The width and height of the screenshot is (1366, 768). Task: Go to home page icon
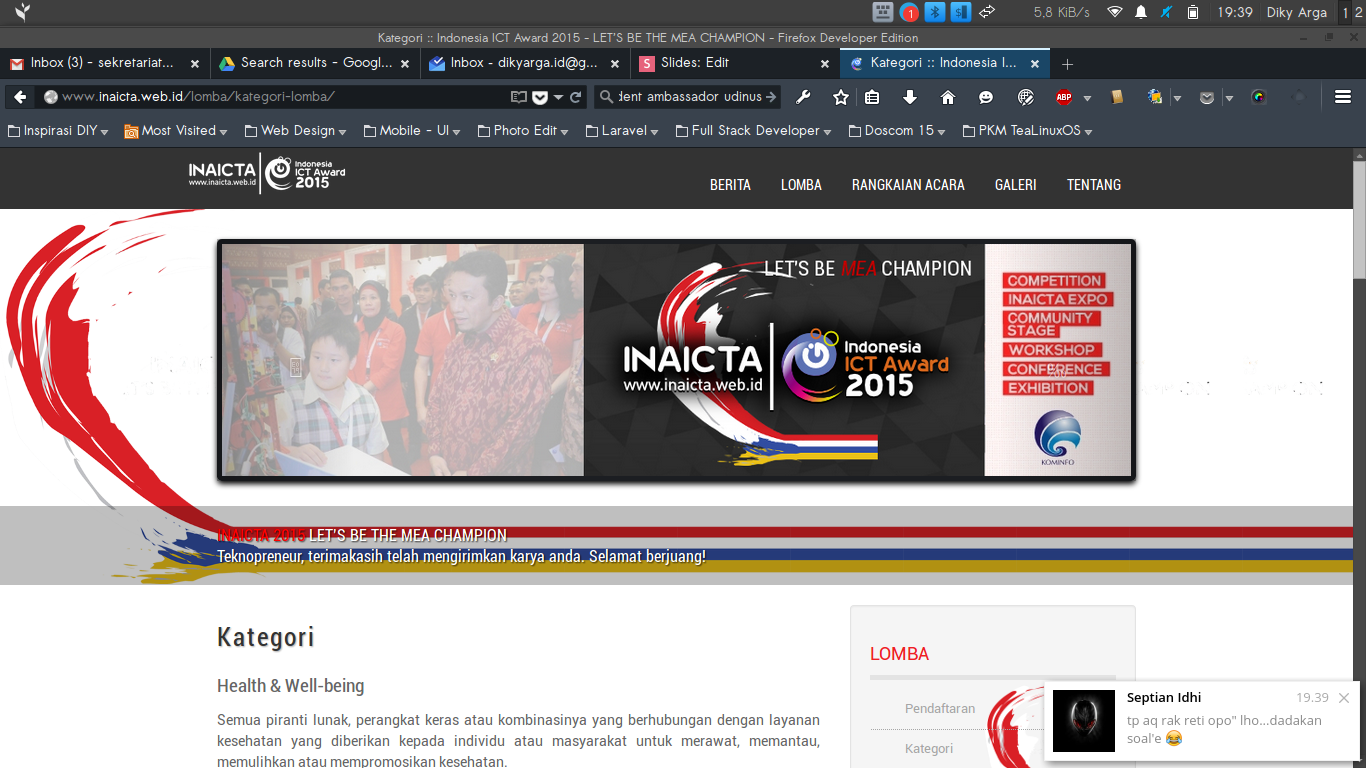pos(948,97)
